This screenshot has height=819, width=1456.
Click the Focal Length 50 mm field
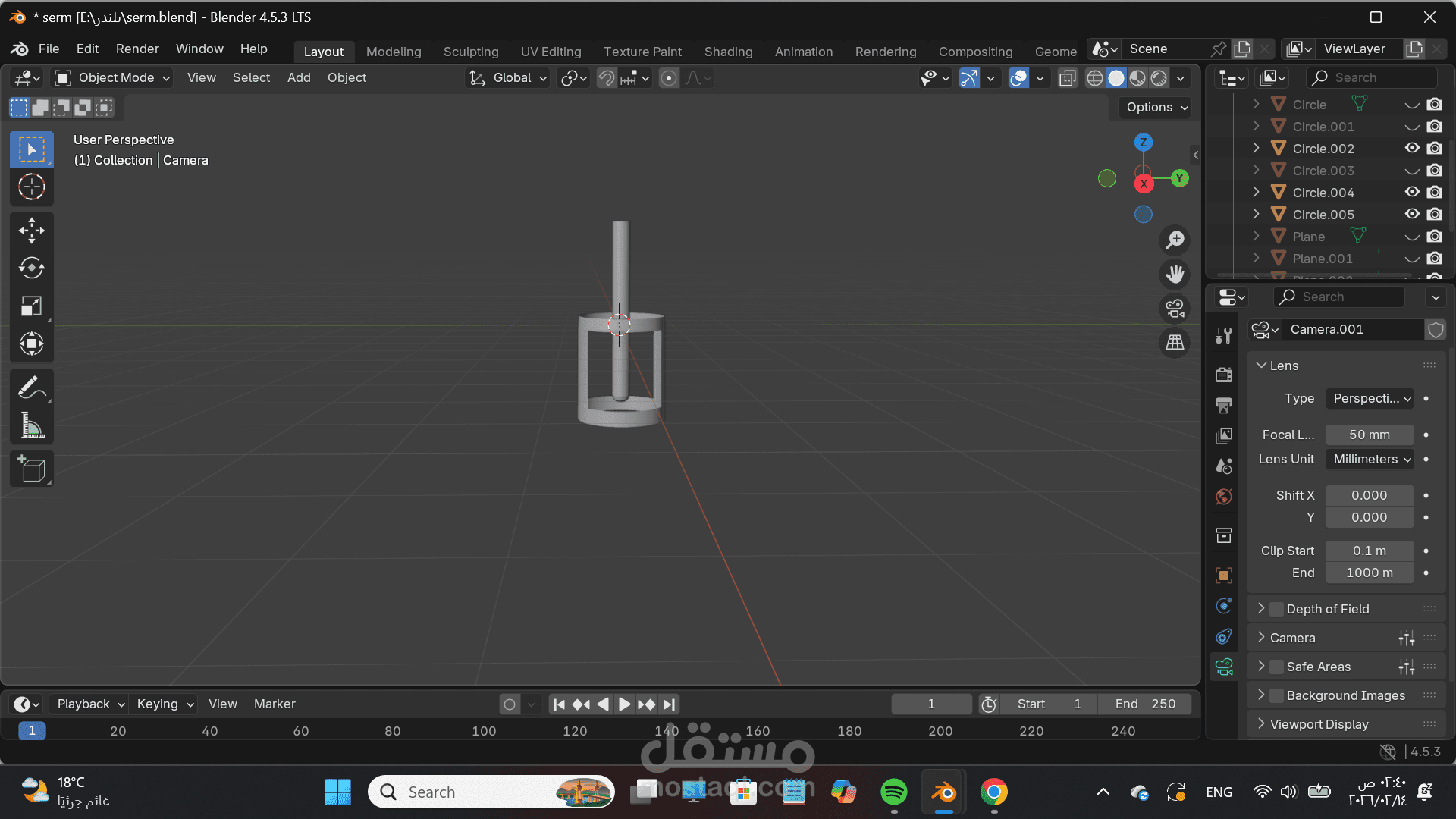point(1369,435)
